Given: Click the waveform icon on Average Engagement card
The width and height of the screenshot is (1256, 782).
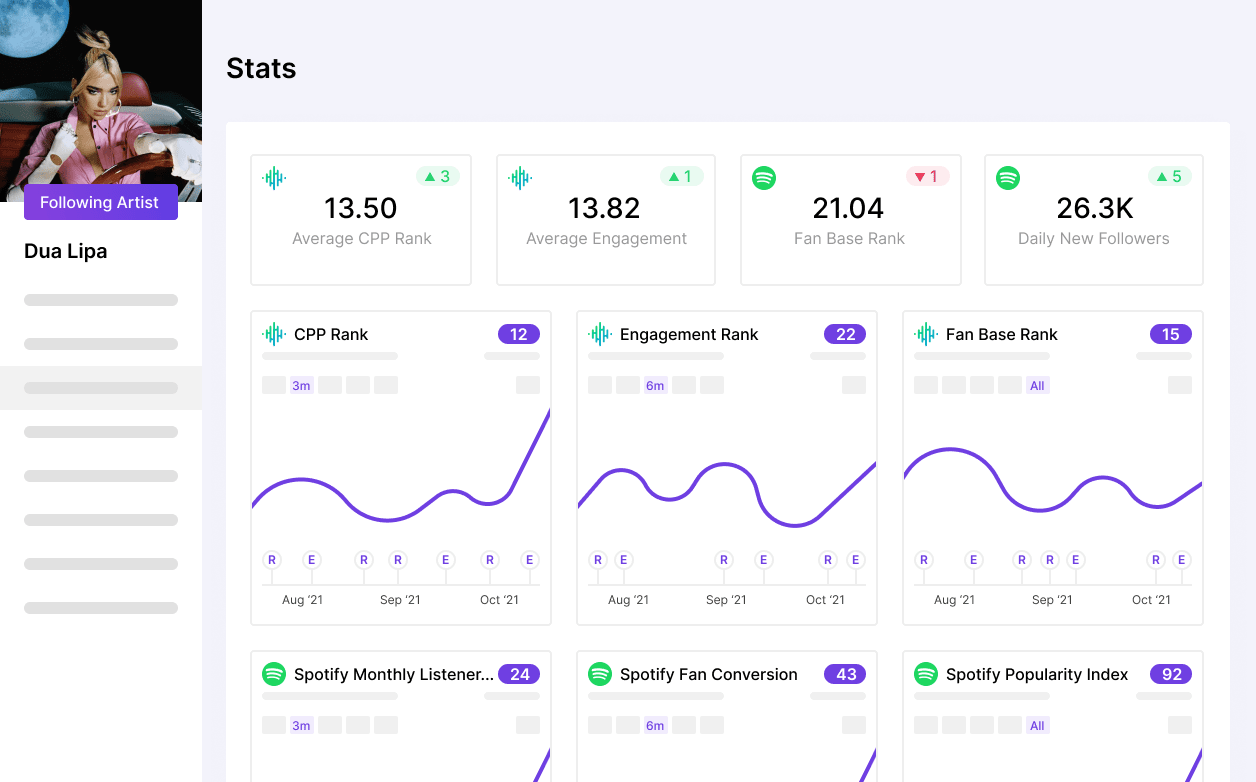Looking at the screenshot, I should pyautogui.click(x=520, y=178).
